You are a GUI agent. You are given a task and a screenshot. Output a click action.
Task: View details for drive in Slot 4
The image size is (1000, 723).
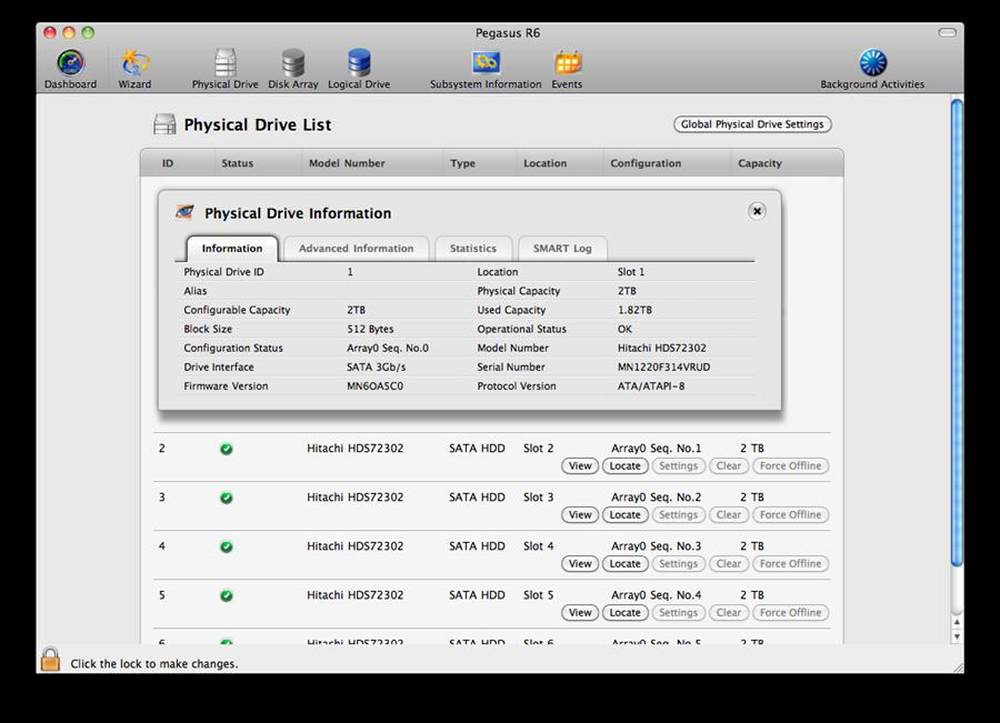click(580, 564)
